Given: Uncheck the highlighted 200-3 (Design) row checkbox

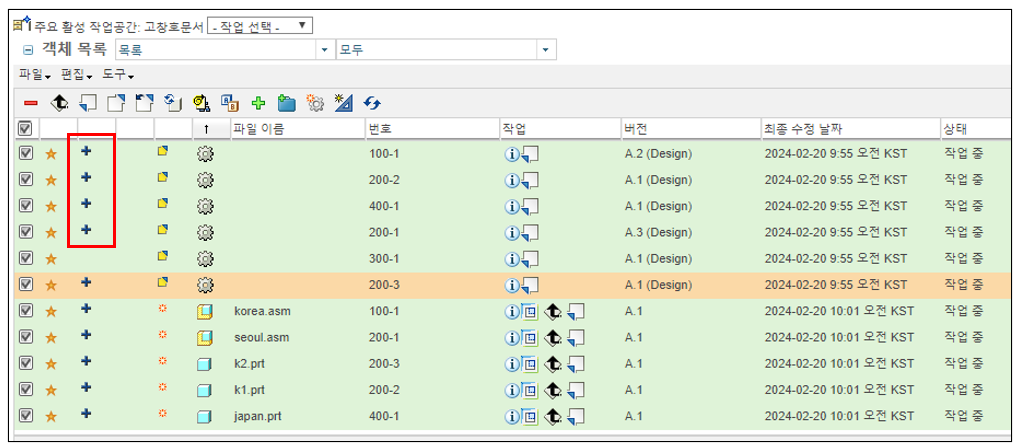Looking at the screenshot, I should [x=26, y=285].
